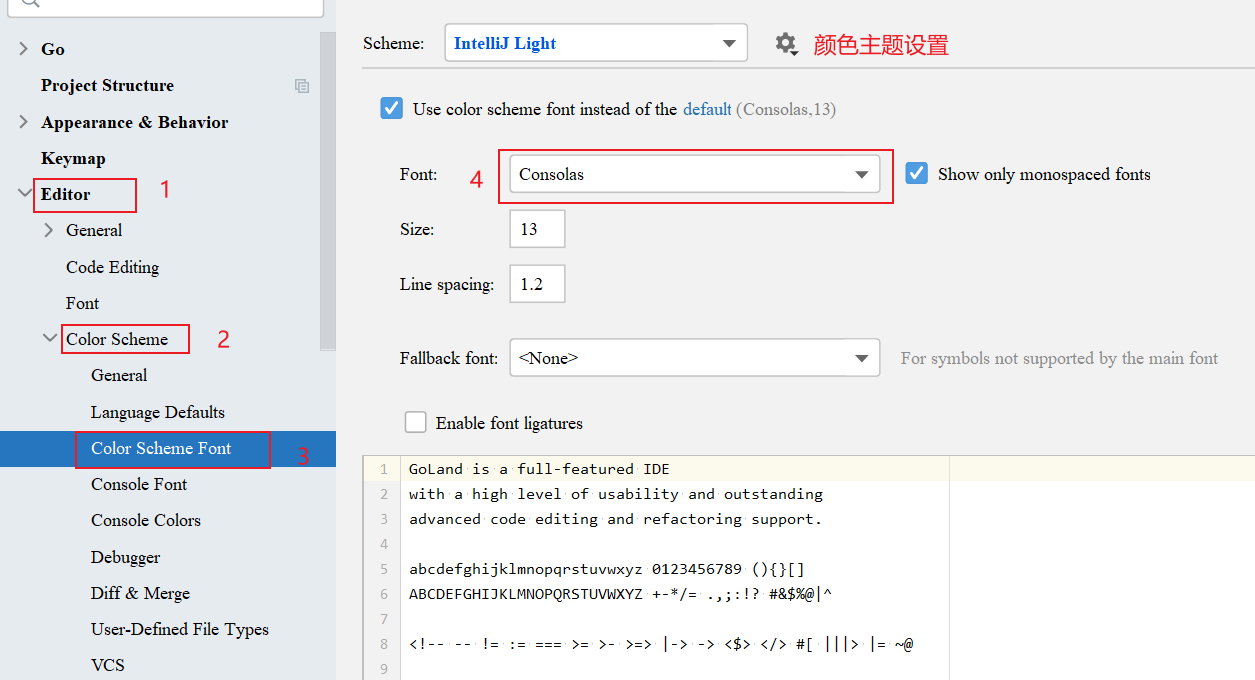
Task: Expand the General subsection under Editor
Action: coord(49,230)
